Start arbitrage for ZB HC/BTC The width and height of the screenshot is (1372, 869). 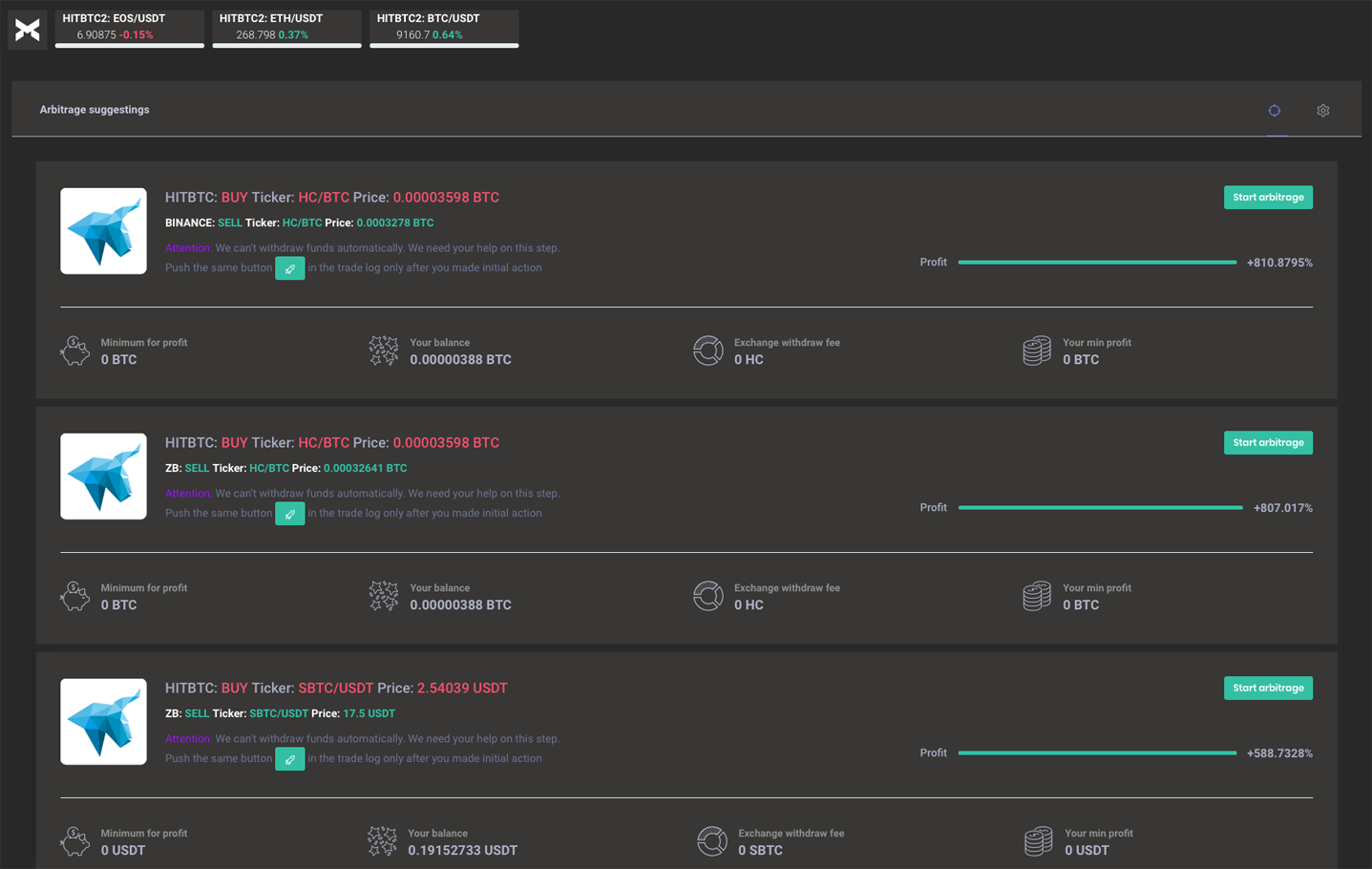1268,443
